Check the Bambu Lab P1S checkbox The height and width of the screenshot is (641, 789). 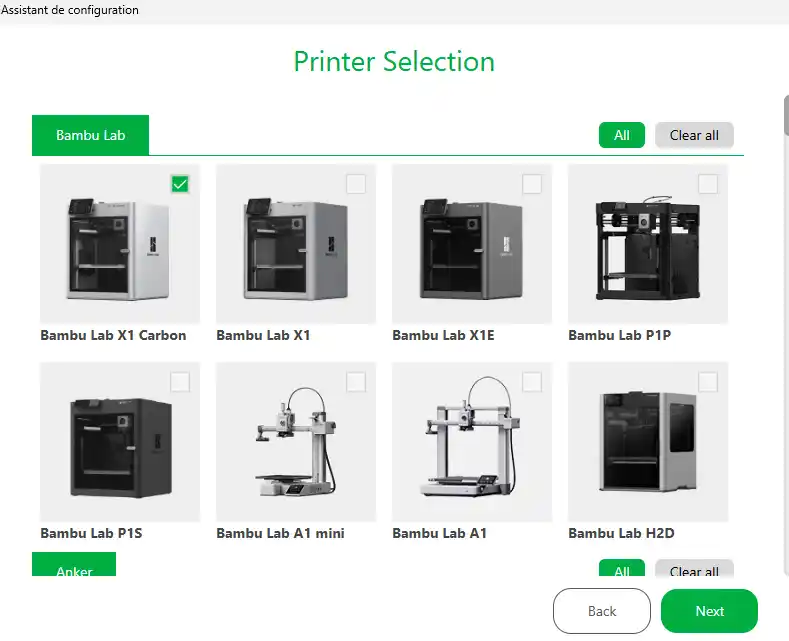pyautogui.click(x=180, y=382)
